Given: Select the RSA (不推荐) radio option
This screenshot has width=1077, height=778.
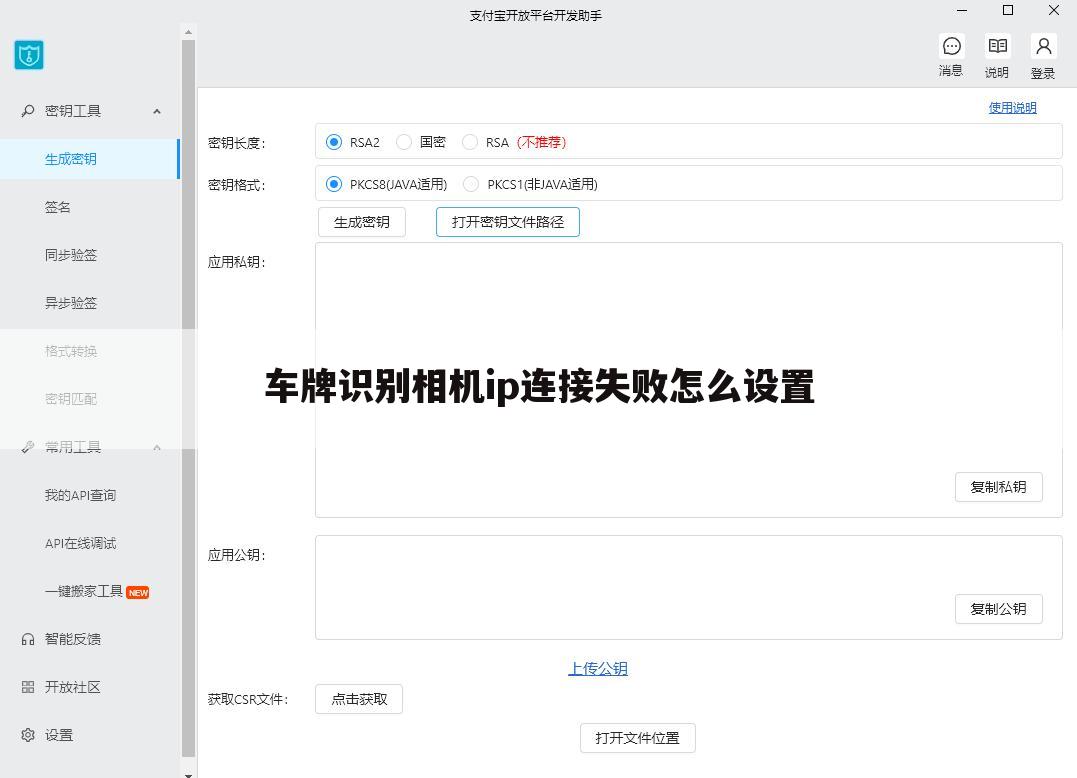Looking at the screenshot, I should pos(470,142).
